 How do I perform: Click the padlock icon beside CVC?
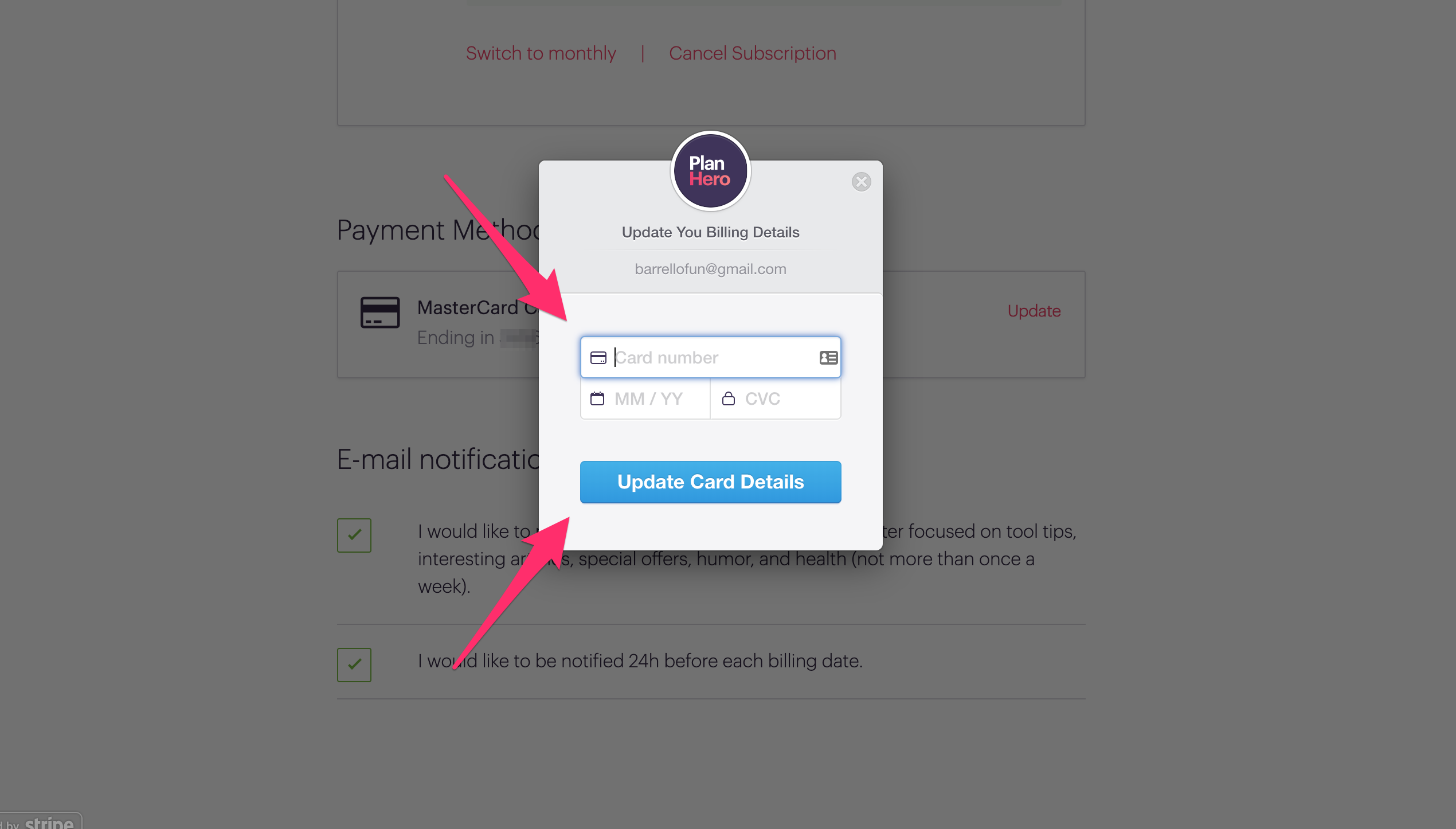[728, 398]
